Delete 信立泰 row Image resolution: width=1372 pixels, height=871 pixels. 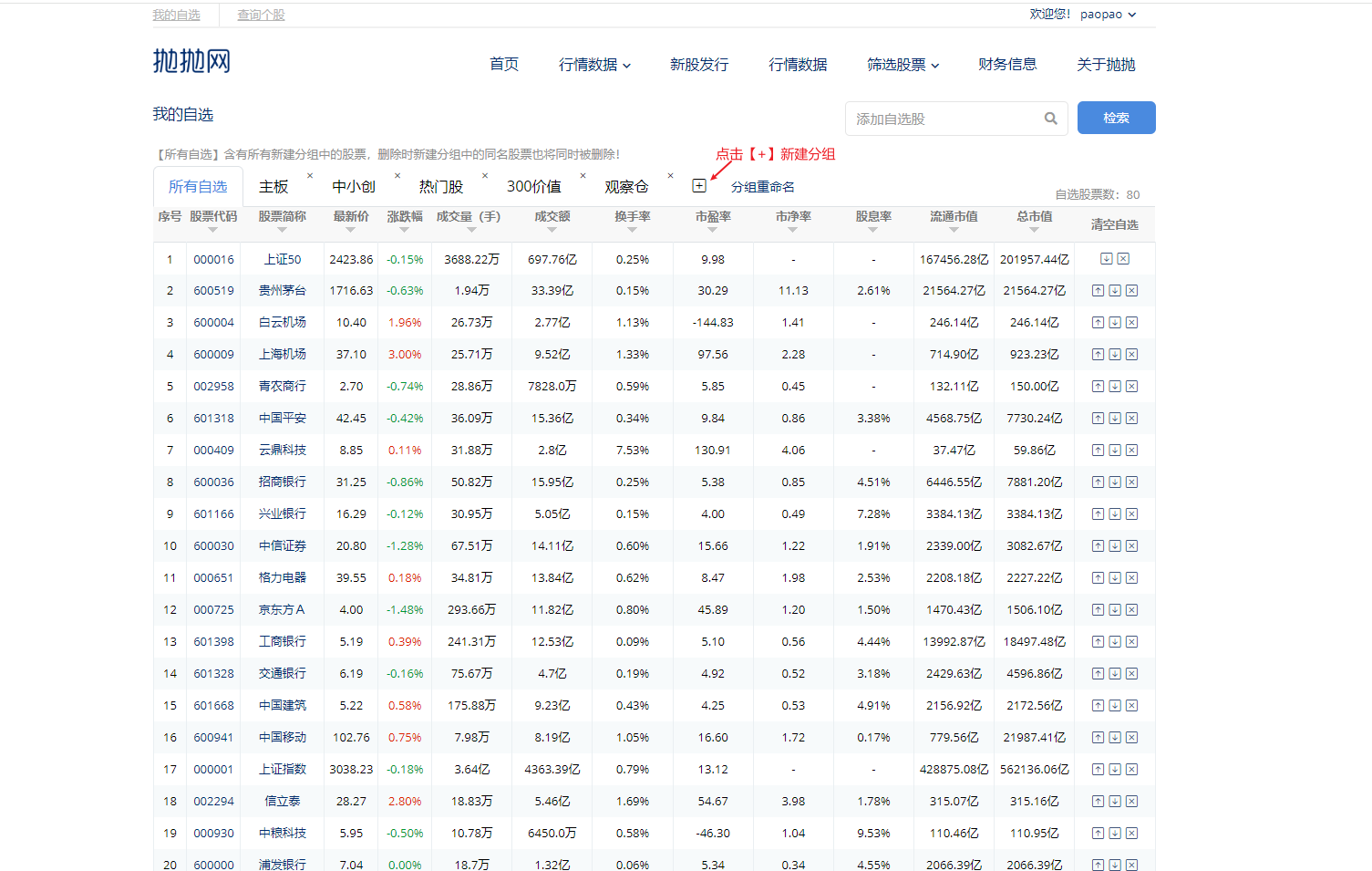(1131, 802)
